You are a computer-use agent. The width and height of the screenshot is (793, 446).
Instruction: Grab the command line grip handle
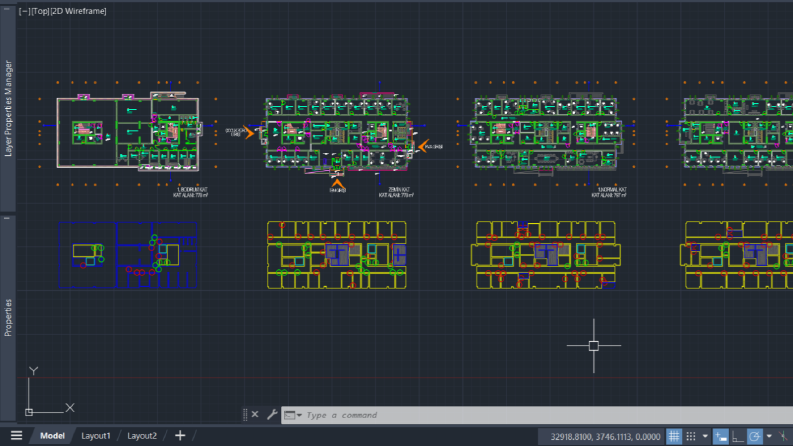point(245,415)
